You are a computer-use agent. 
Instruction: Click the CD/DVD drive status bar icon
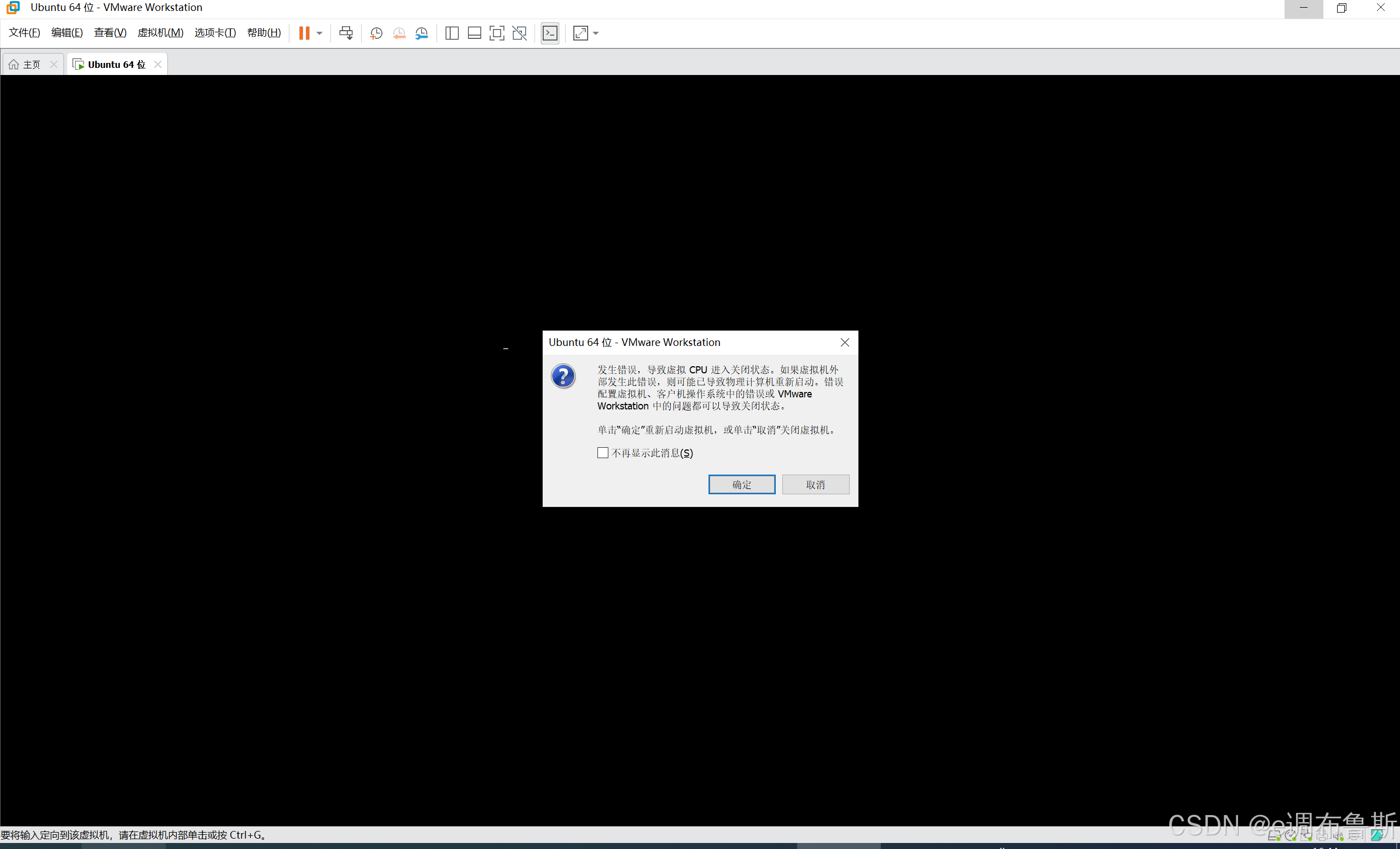click(x=1291, y=836)
